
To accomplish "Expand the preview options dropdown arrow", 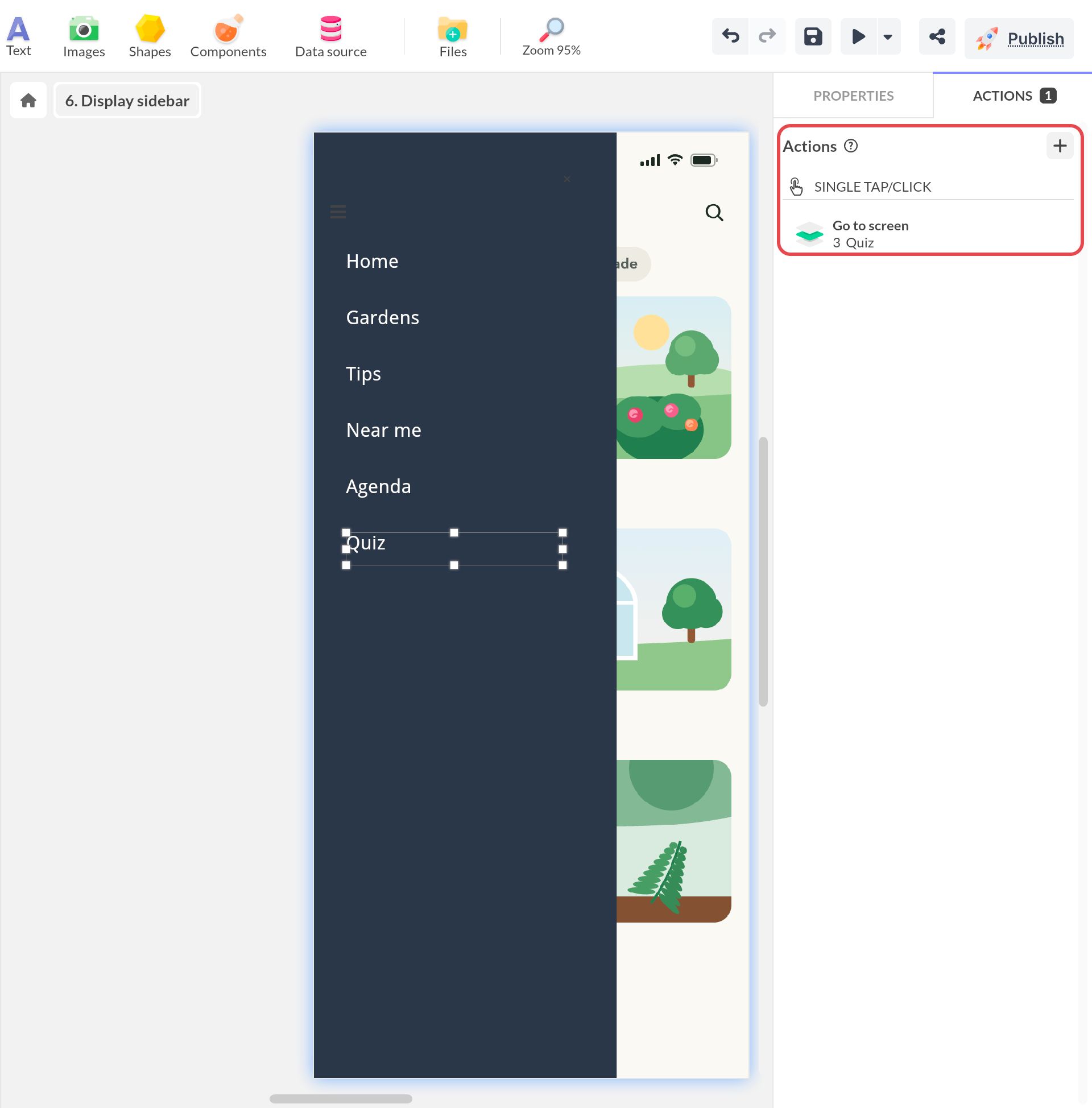I will pos(888,37).
